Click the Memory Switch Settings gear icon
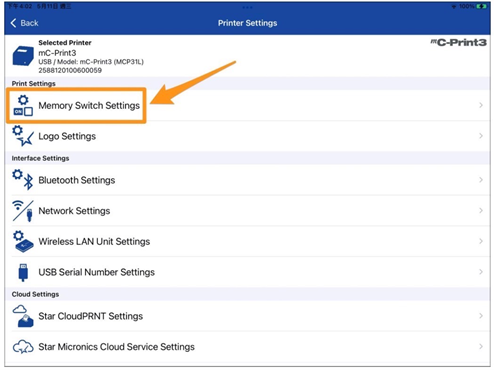This screenshot has width=494, height=370. (23, 105)
